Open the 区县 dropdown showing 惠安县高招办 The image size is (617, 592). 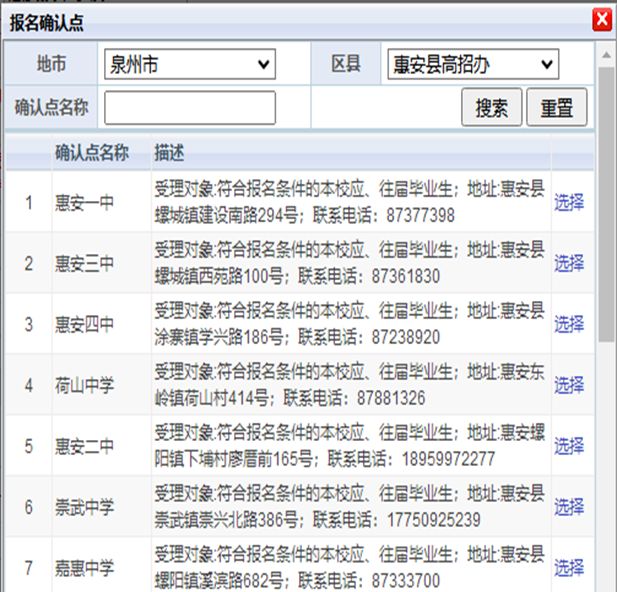pos(472,65)
